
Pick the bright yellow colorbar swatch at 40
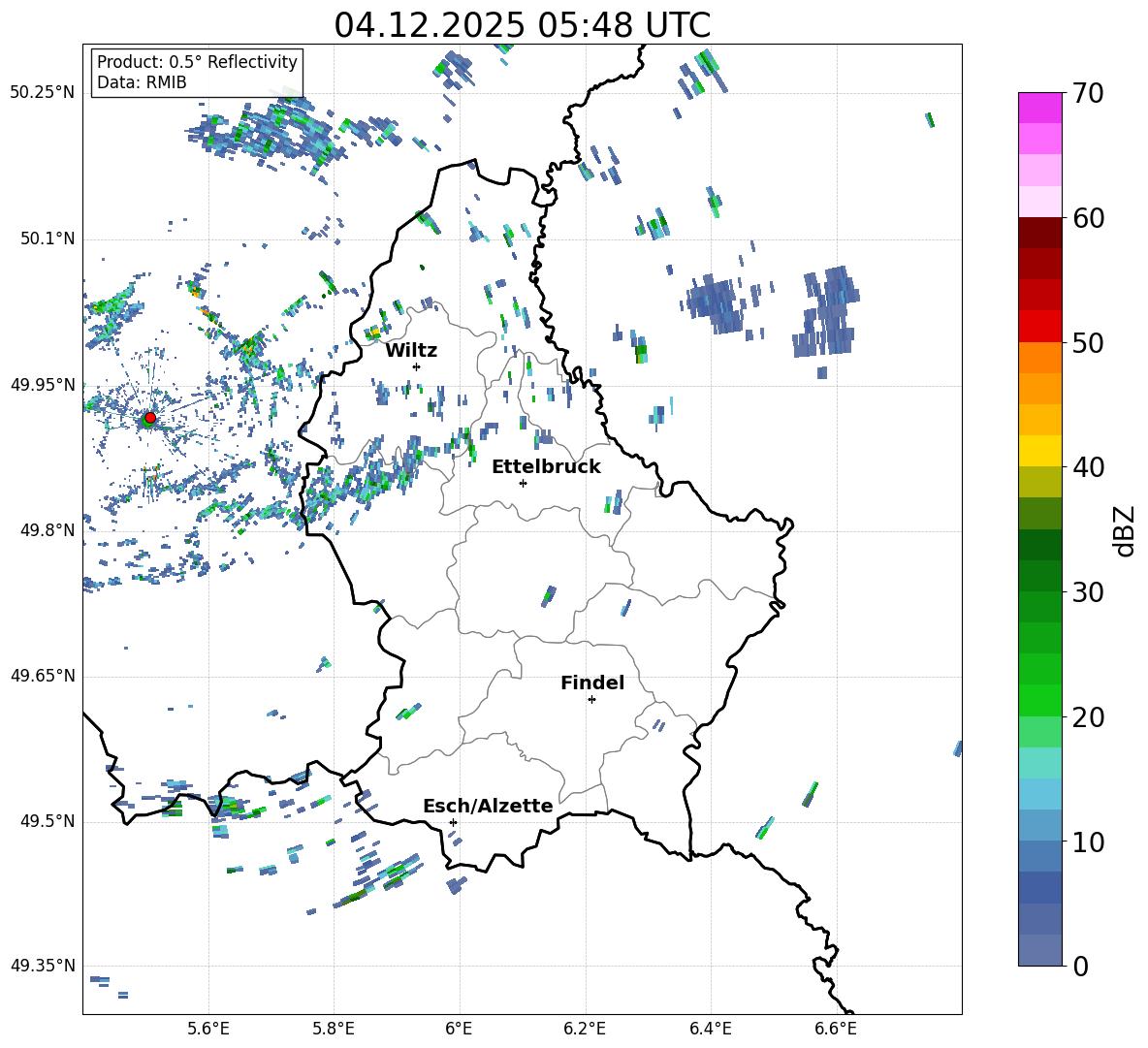[x=1040, y=451]
